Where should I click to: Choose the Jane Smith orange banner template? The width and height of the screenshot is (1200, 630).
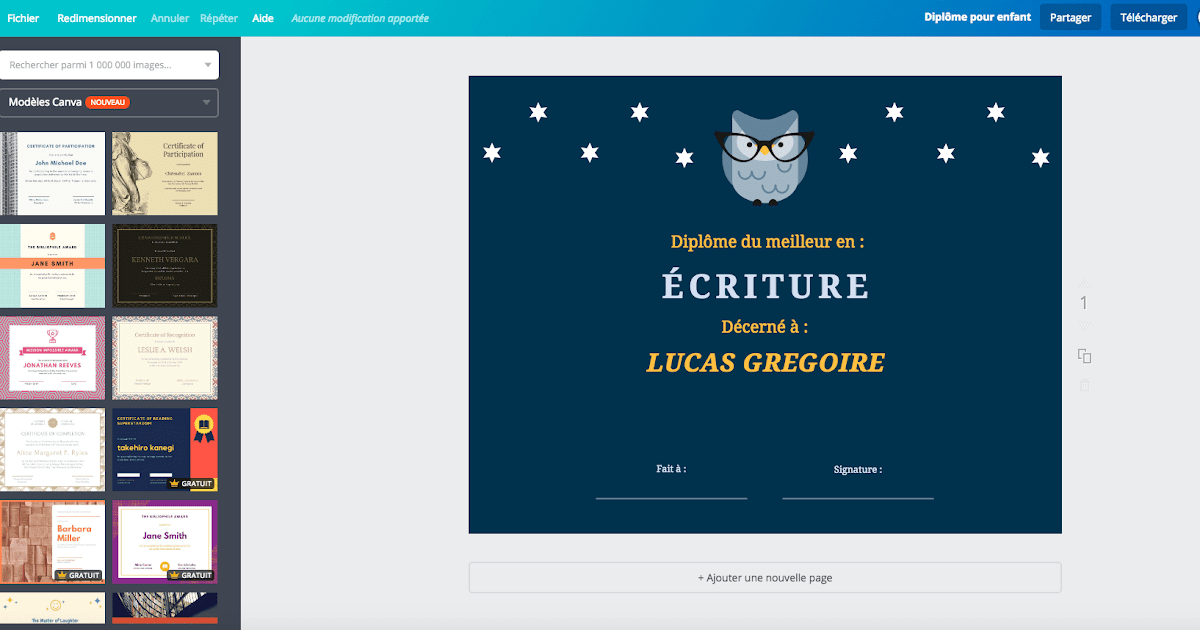(x=52, y=266)
